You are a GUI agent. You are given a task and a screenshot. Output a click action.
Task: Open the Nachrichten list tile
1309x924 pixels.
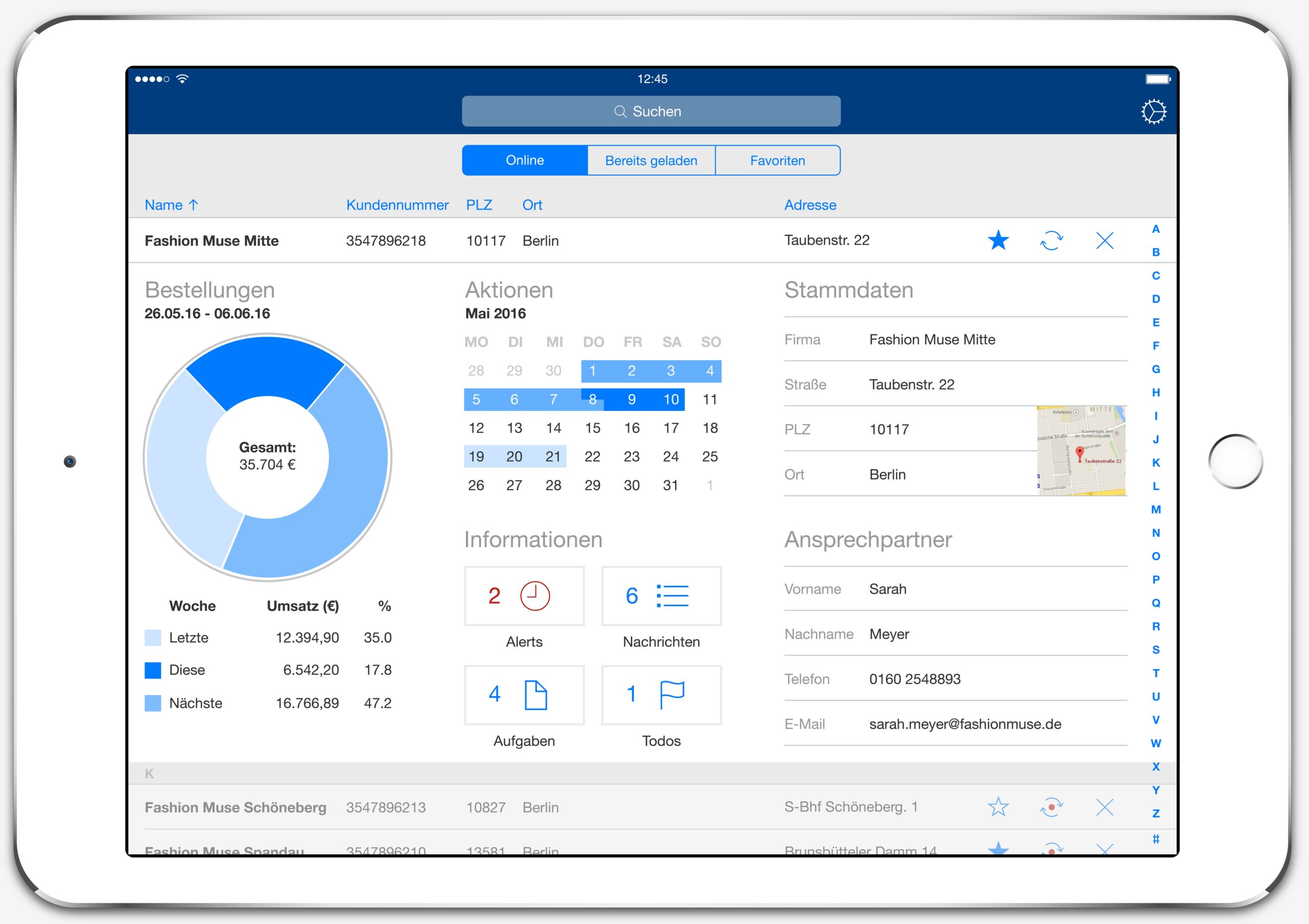point(661,596)
